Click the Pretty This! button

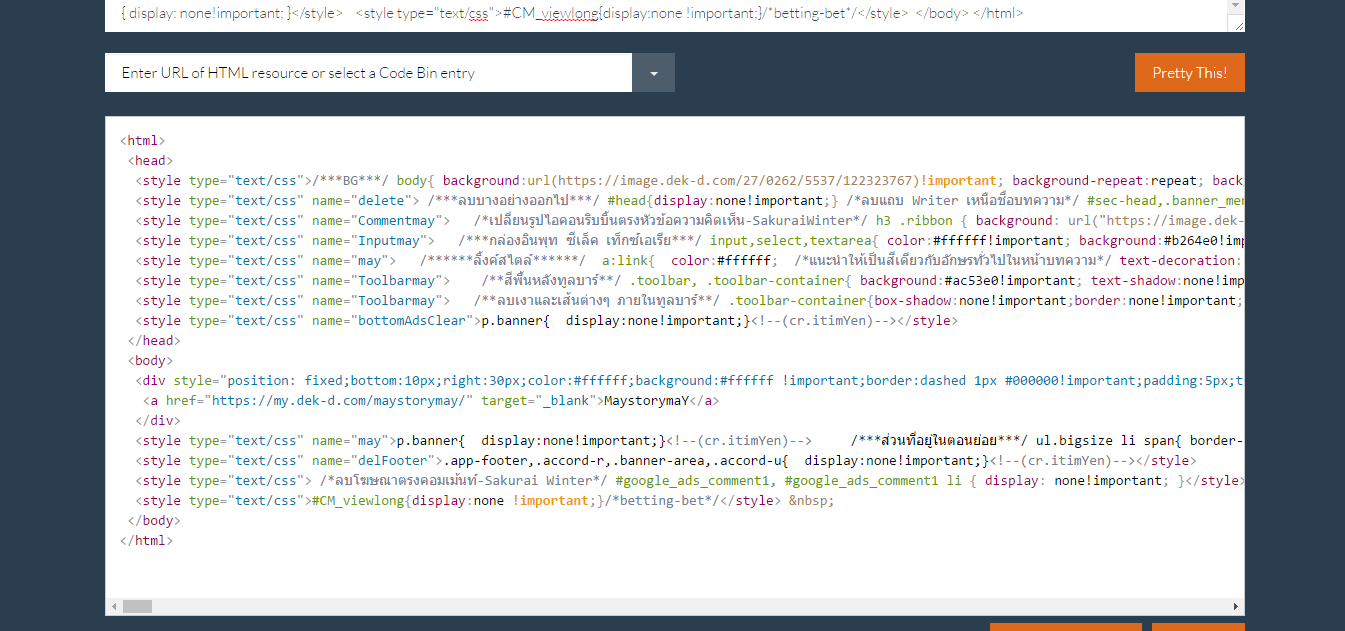(1189, 73)
